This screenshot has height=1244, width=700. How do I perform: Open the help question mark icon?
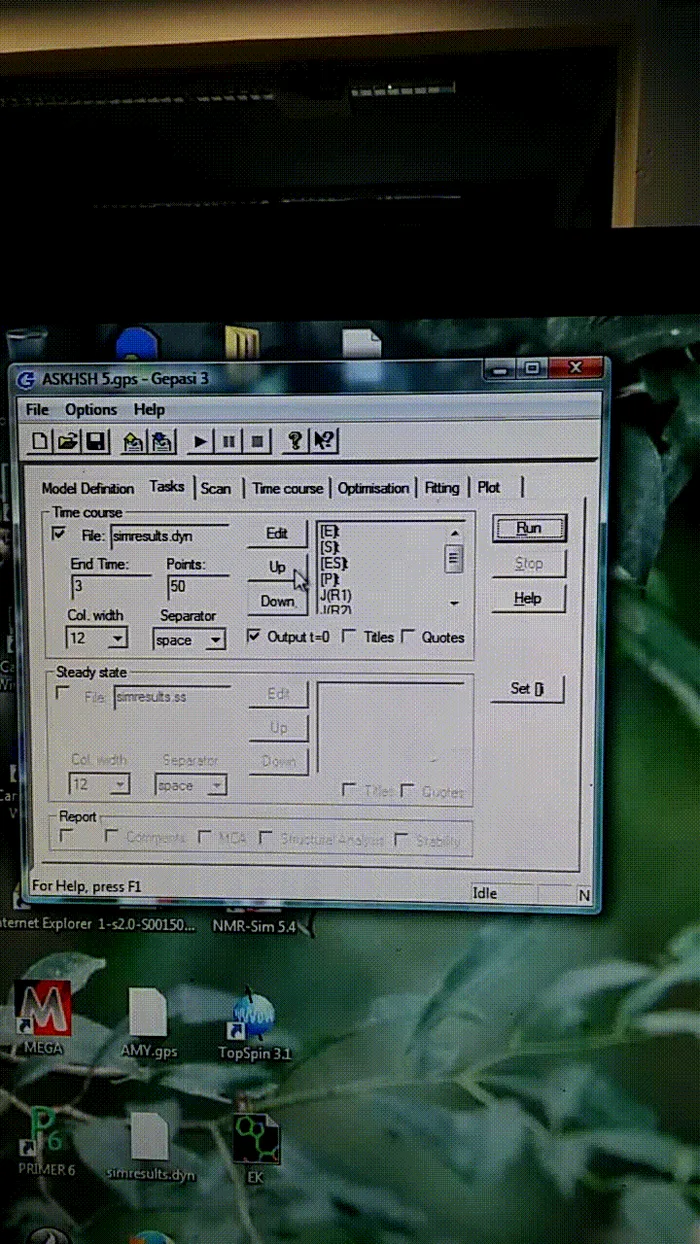coord(296,441)
